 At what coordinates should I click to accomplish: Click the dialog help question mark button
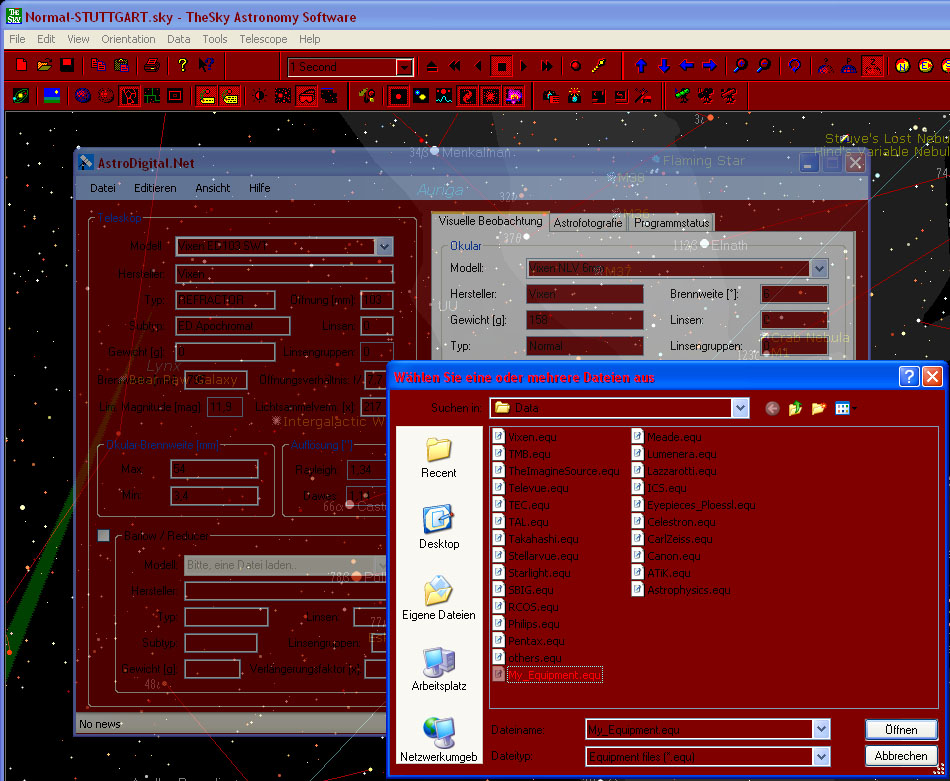pyautogui.click(x=908, y=377)
